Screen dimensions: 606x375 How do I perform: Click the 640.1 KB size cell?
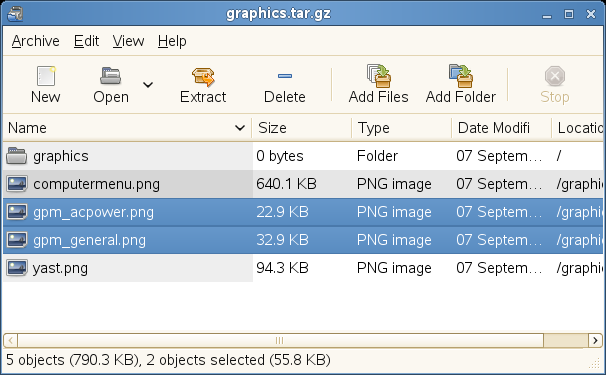tap(286, 184)
